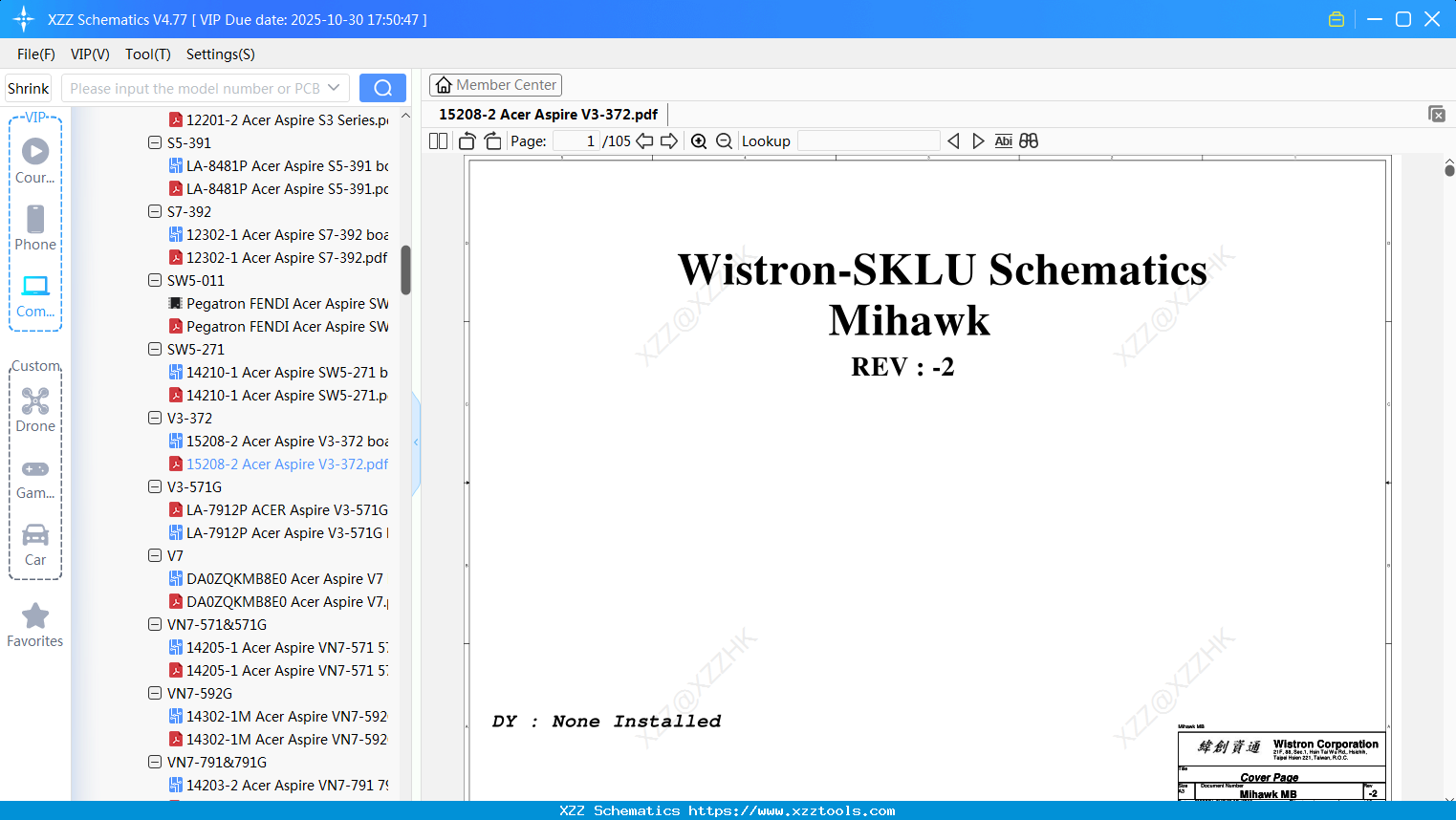
Task: Collapse the S5-391 tree node
Action: click(155, 142)
